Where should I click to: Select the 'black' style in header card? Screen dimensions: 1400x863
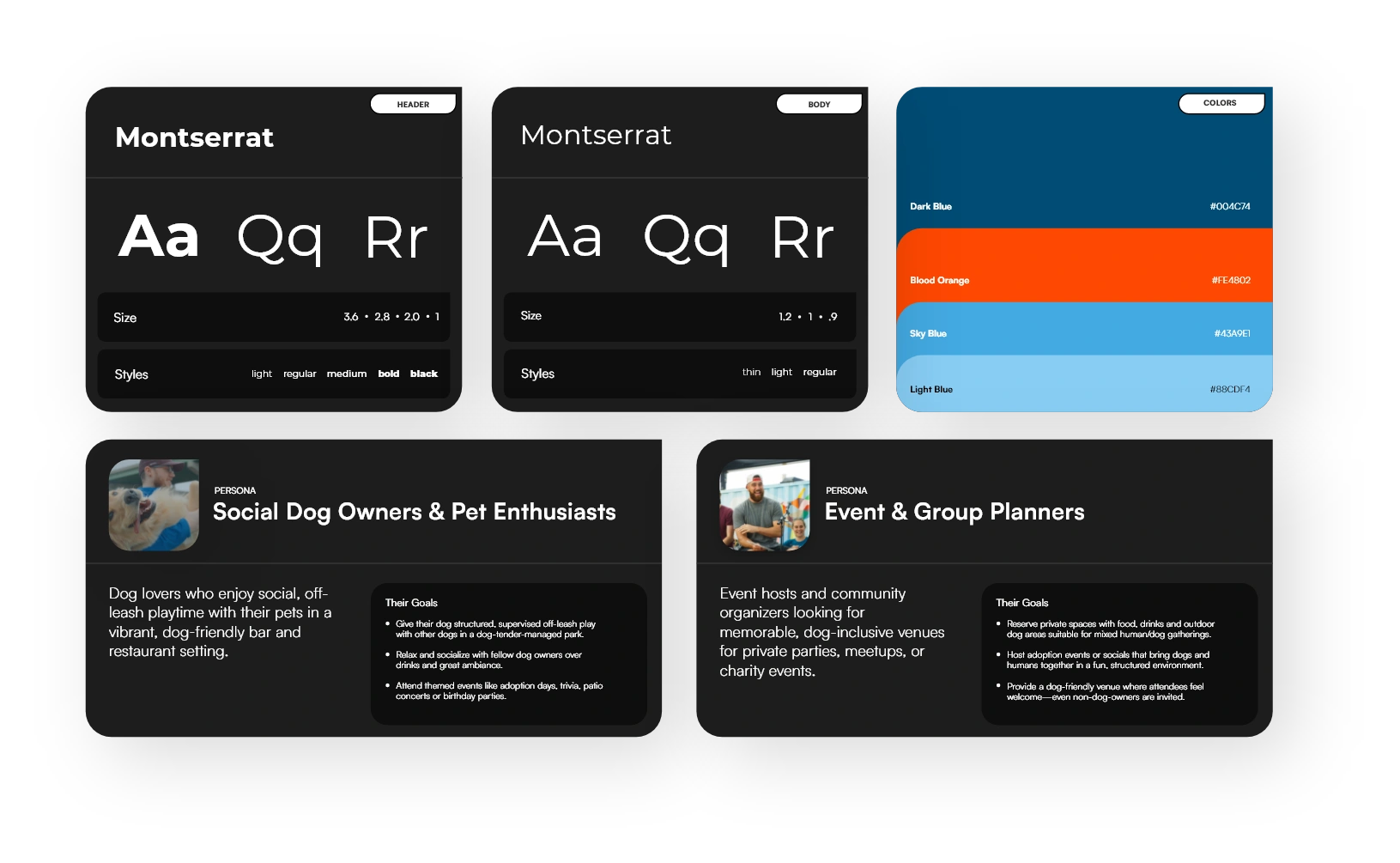tap(423, 374)
